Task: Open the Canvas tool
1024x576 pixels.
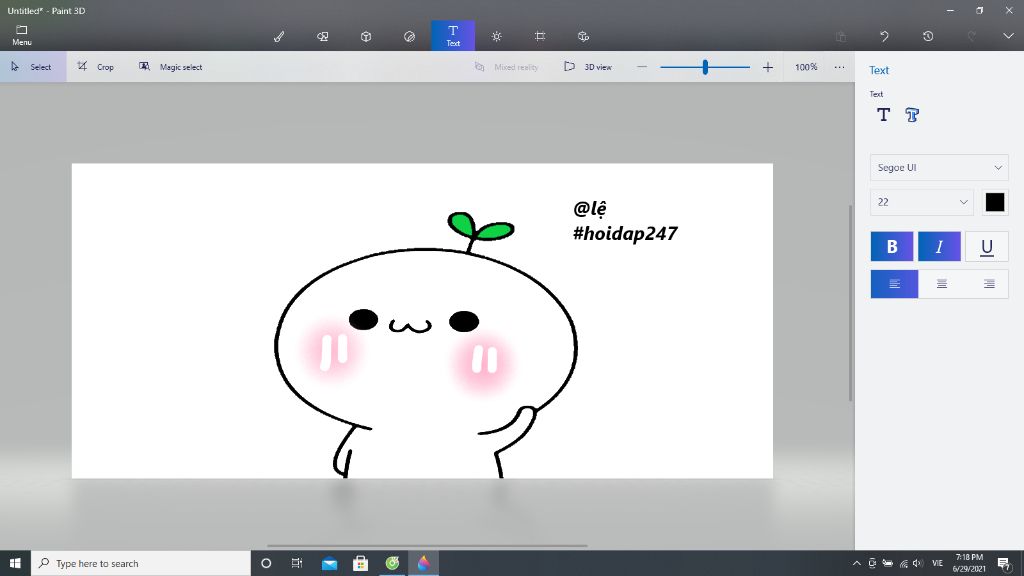Action: pos(540,37)
